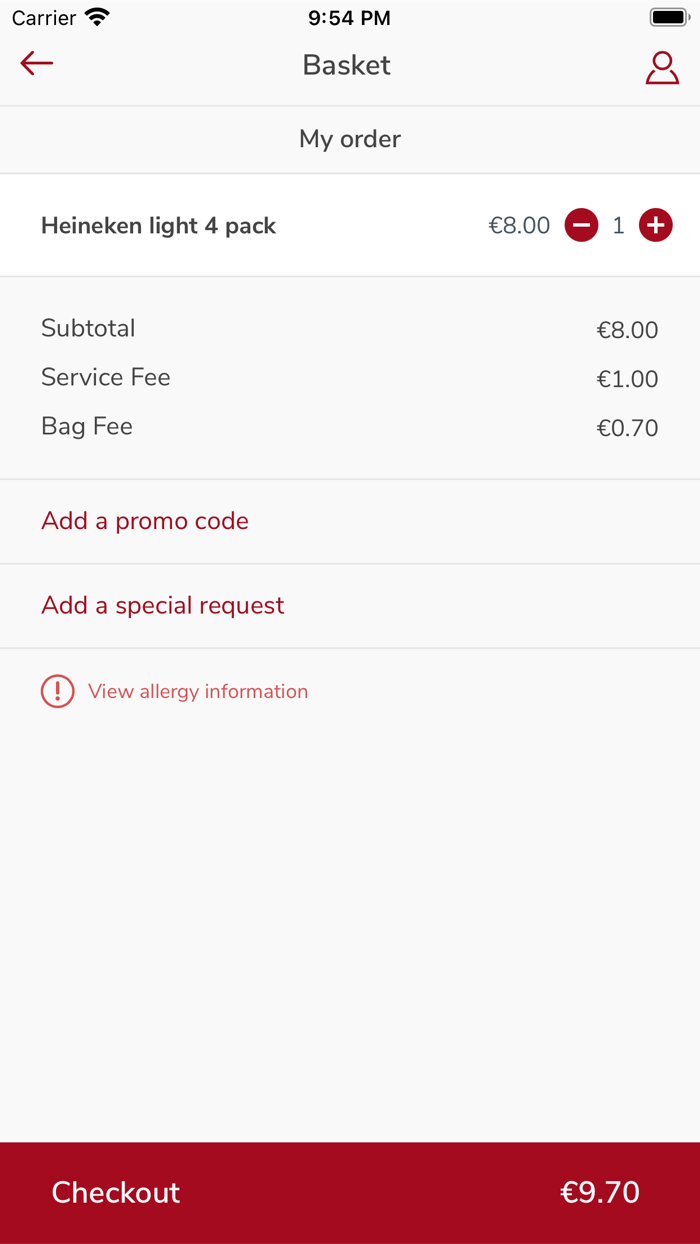Image resolution: width=700 pixels, height=1244 pixels.
Task: Tap the allergy warning exclamation icon
Action: (x=57, y=691)
